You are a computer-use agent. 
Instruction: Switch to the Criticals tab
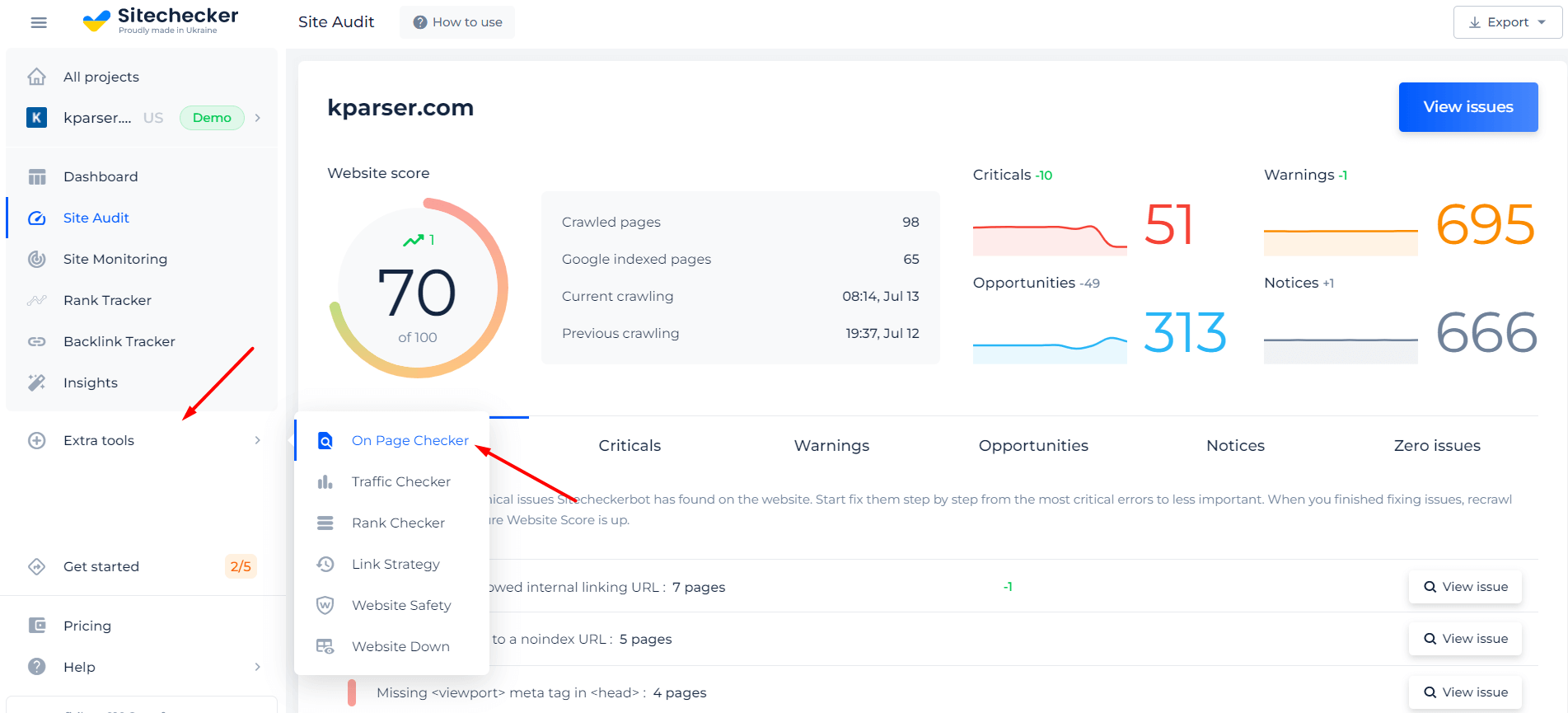[x=630, y=446]
